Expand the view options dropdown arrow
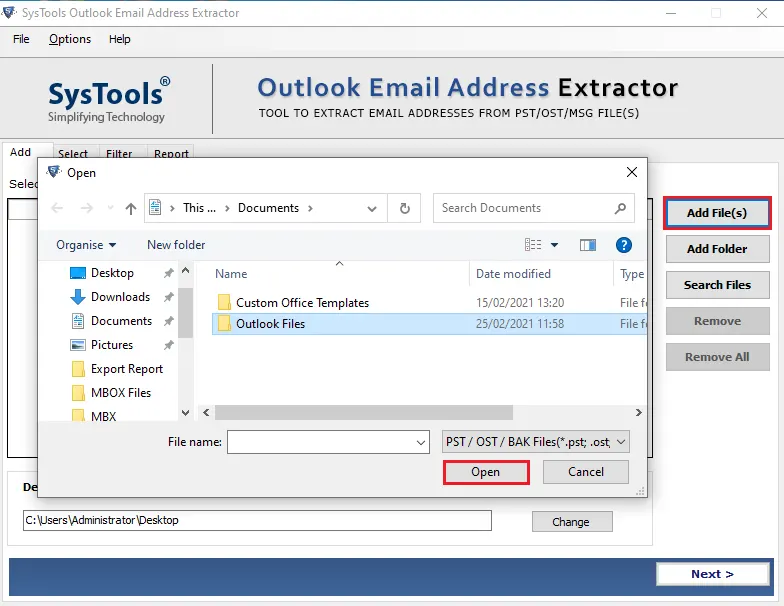The height and width of the screenshot is (606, 784). (554, 245)
